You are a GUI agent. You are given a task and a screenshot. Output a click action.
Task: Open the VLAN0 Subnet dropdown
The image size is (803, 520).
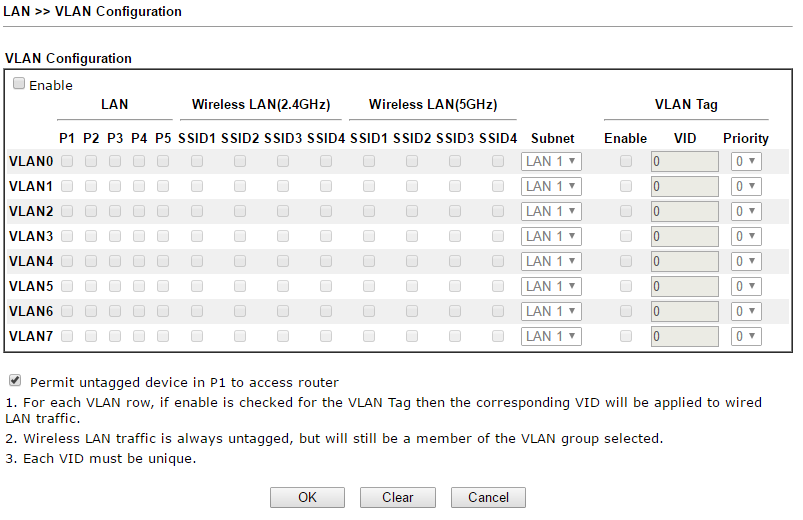(551, 161)
